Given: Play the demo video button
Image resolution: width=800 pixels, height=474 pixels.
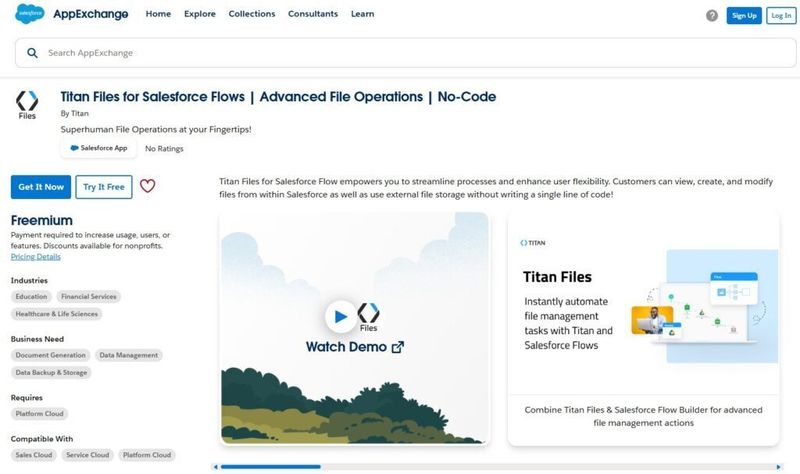Looking at the screenshot, I should [340, 316].
